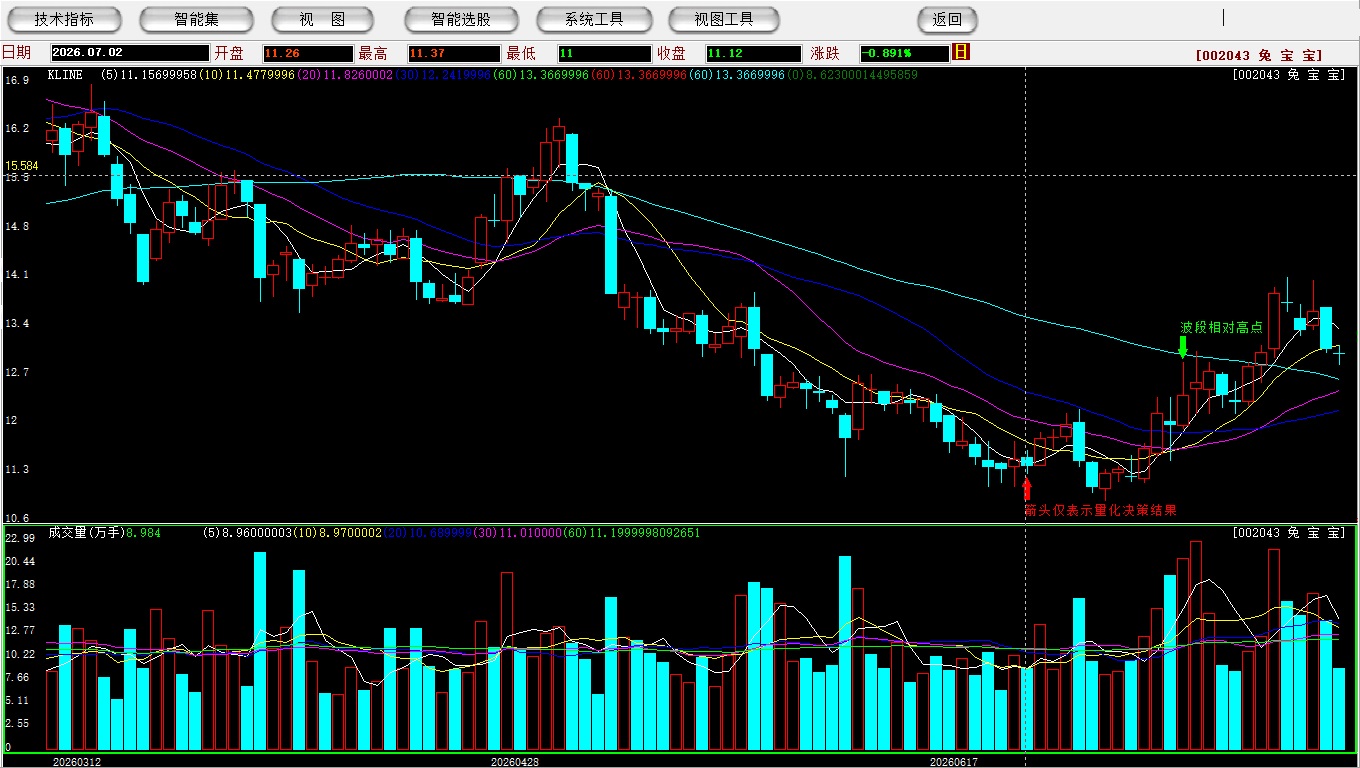Click the 日期 label
1360x768 pixels.
click(17, 53)
